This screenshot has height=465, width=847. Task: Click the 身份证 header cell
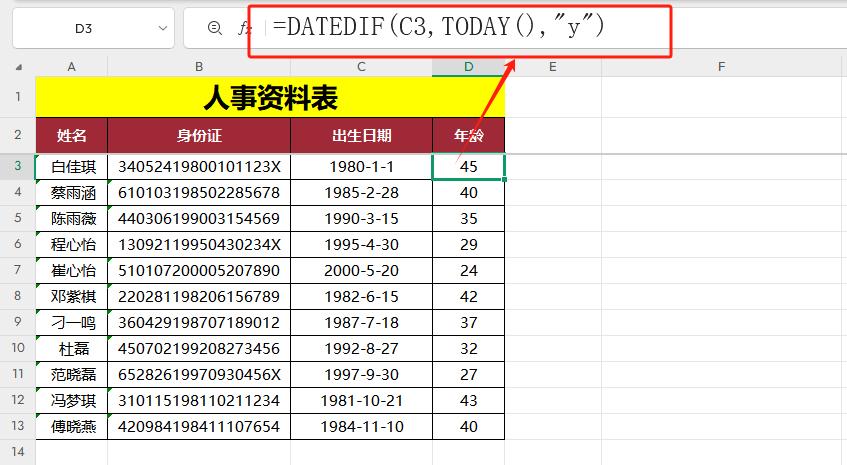199,136
